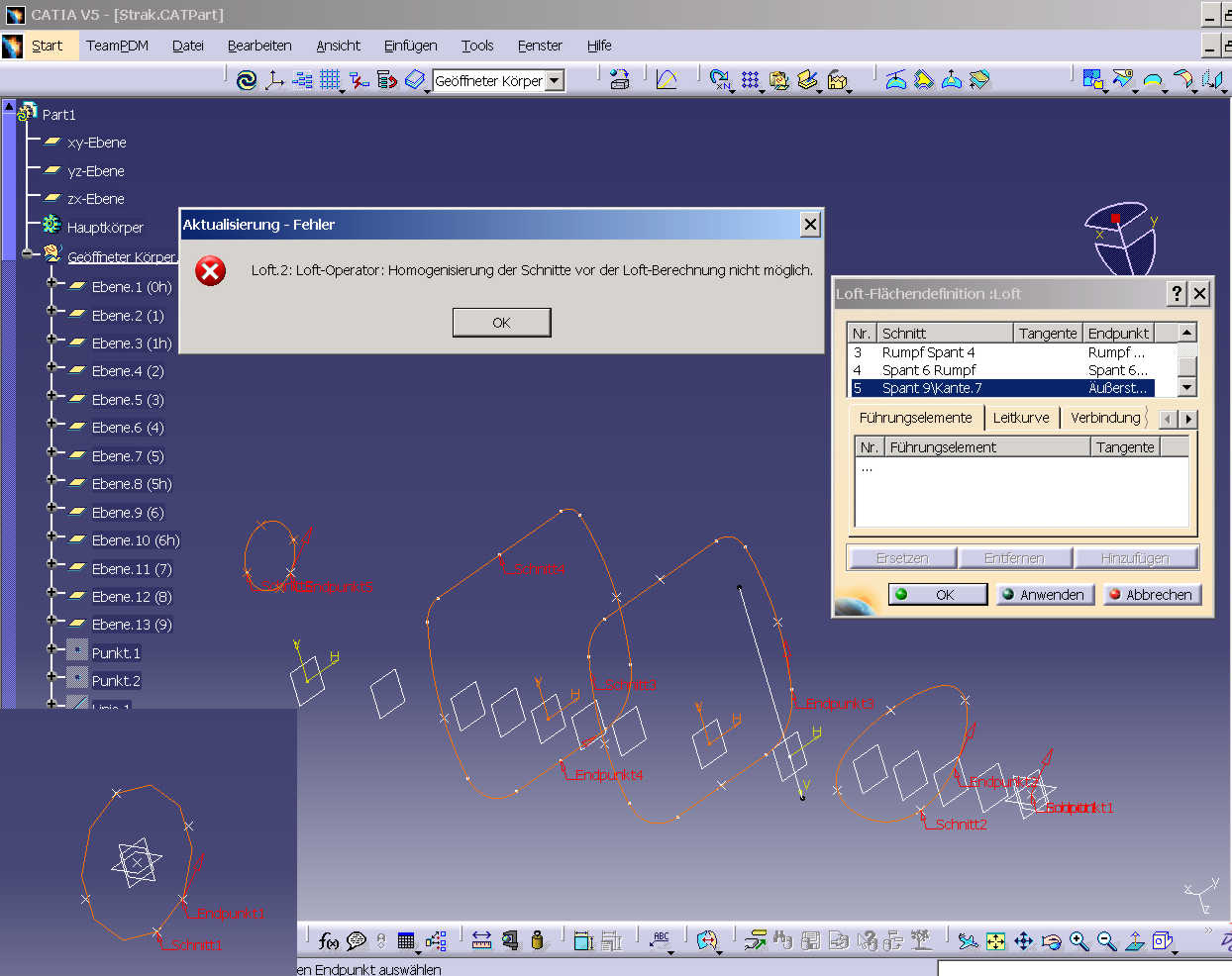Click the red error icon in dialog

coord(210,270)
